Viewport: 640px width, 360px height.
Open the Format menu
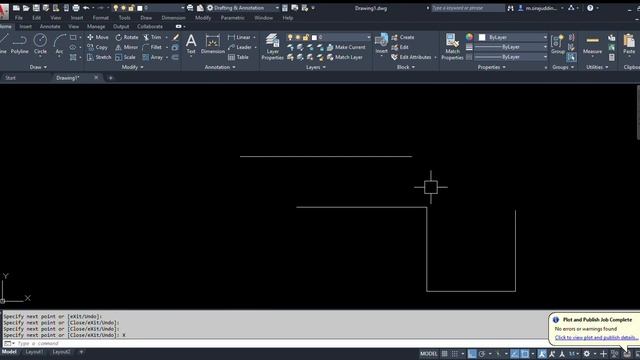[x=100, y=18]
